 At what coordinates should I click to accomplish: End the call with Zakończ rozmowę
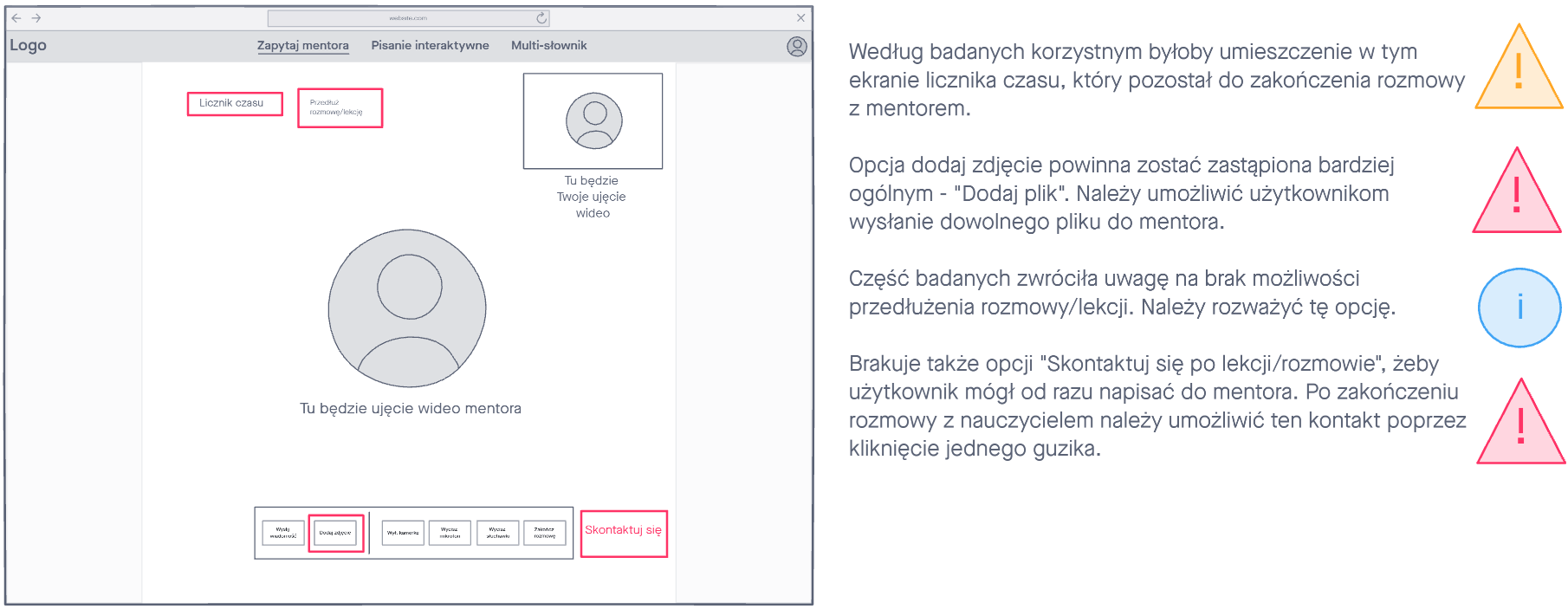click(x=544, y=533)
